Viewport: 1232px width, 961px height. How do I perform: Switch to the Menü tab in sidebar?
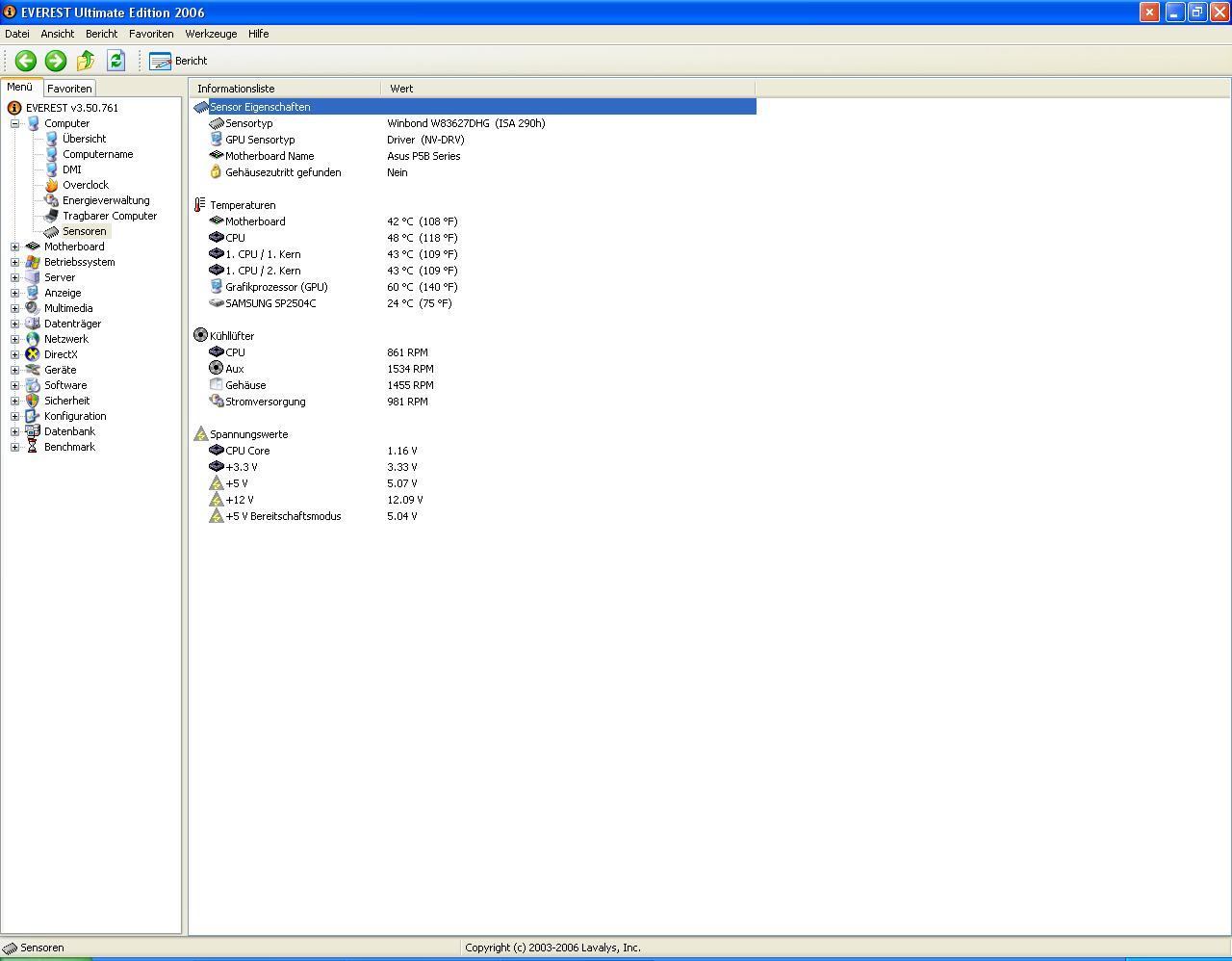[20, 87]
